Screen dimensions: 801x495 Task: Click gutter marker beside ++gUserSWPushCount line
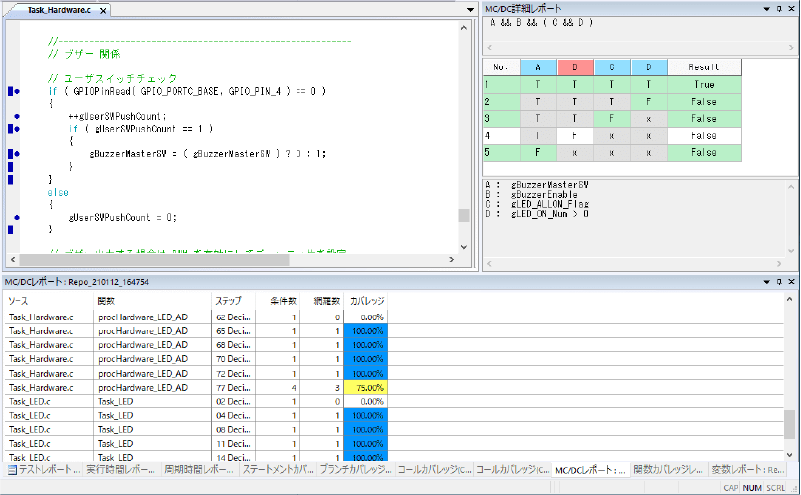18,116
